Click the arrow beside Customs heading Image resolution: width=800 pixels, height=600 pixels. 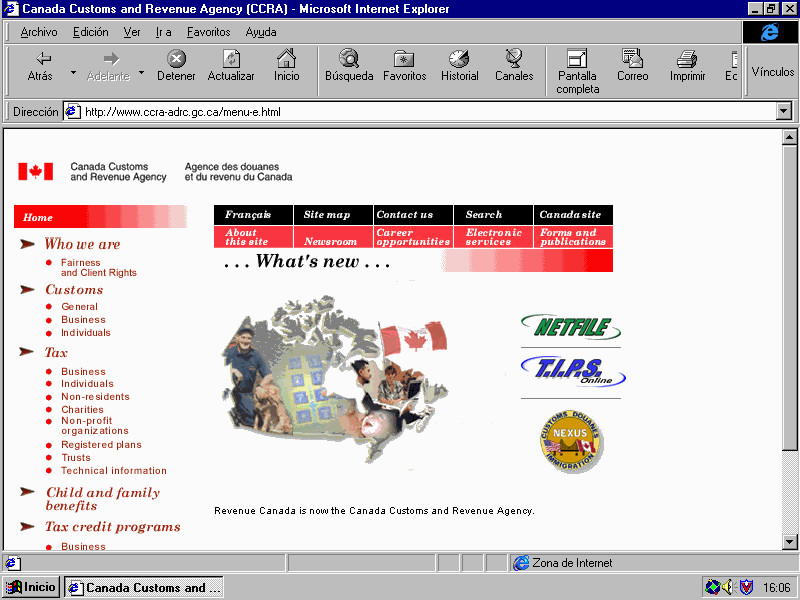click(x=27, y=289)
